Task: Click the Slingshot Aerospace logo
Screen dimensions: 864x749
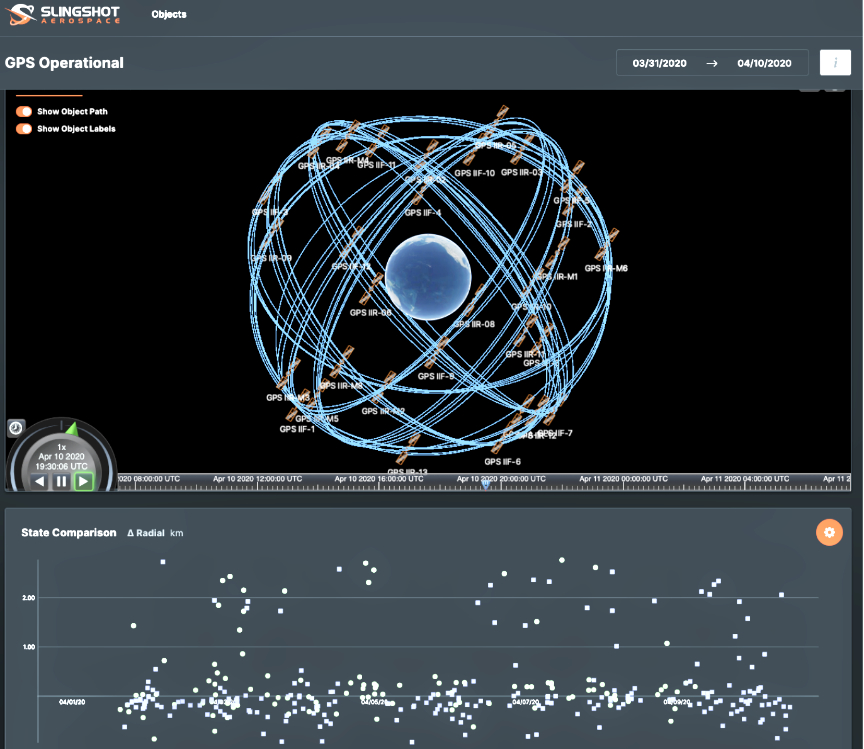Action: pyautogui.click(x=62, y=14)
